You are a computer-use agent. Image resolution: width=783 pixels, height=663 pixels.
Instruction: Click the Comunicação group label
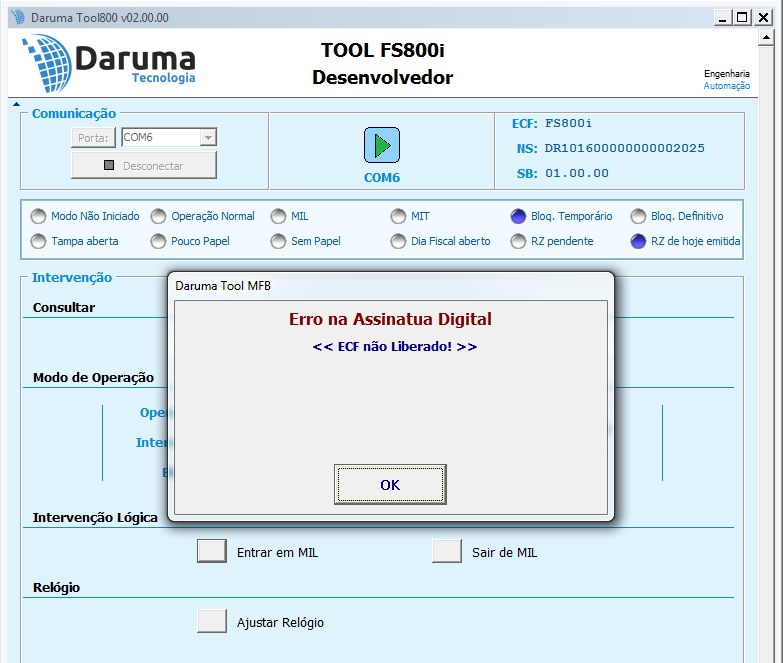pyautogui.click(x=74, y=114)
